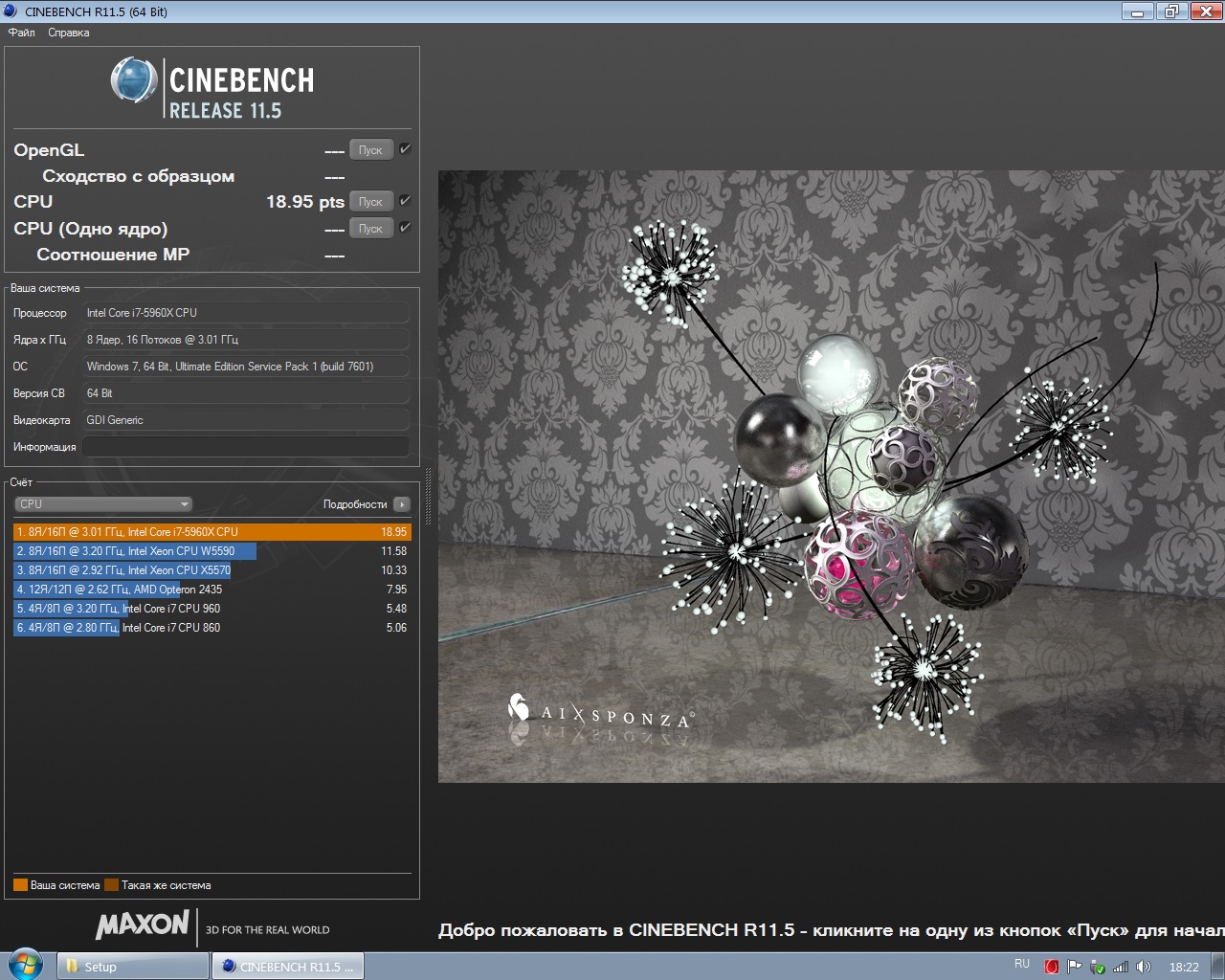Open the Подробности details arrow
The height and width of the screenshot is (980, 1225).
[x=402, y=504]
